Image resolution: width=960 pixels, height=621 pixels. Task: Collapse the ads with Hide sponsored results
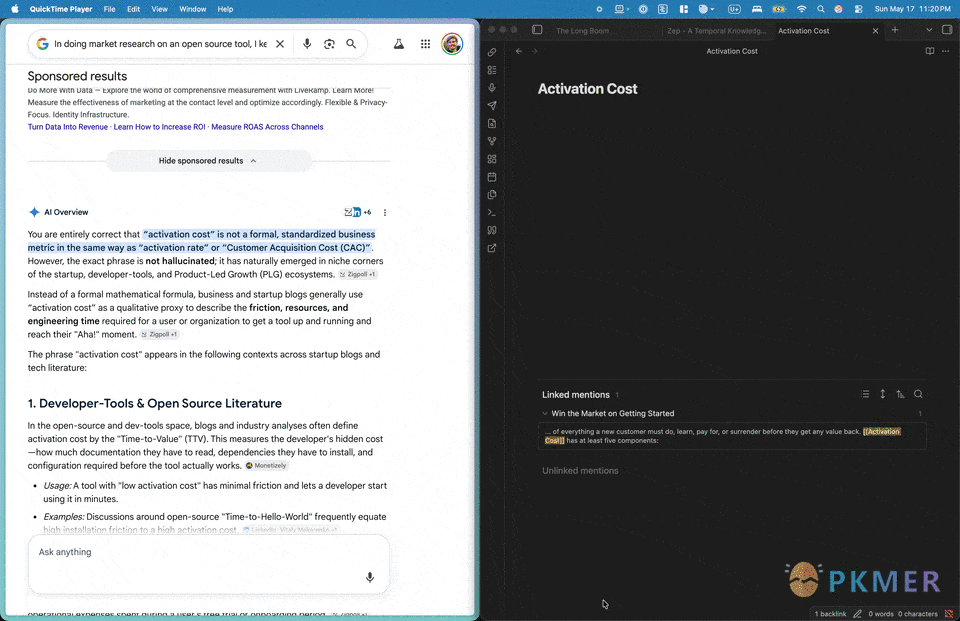(x=208, y=160)
